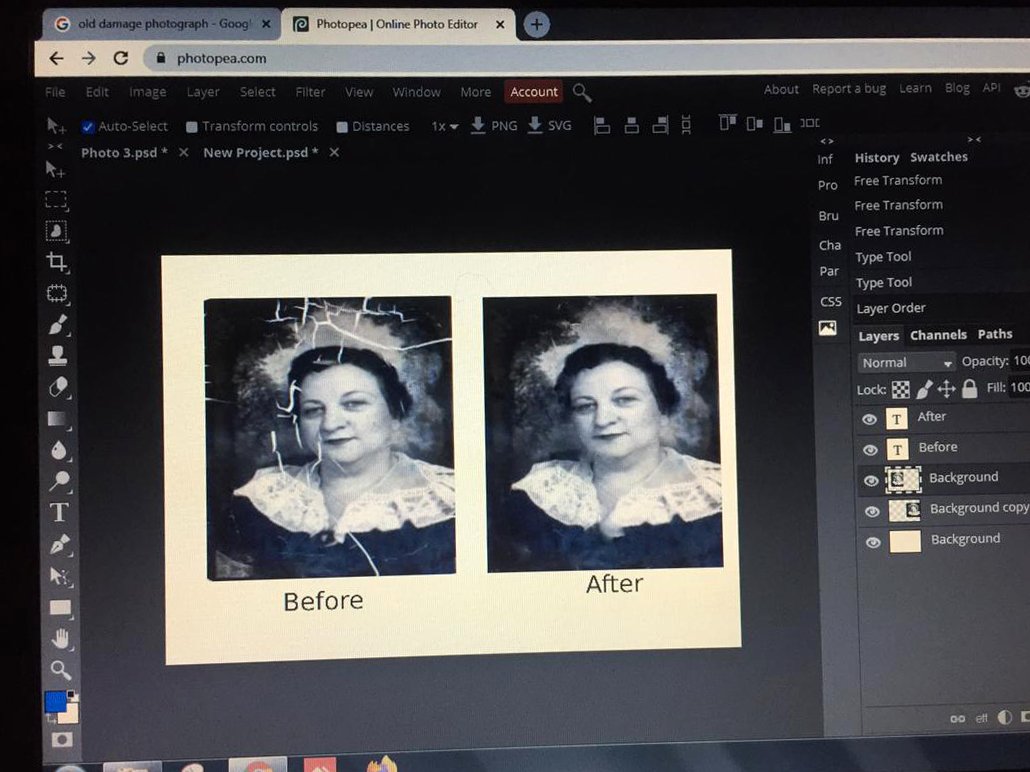Enable the Transform controls checkbox
The image size is (1030, 772).
click(x=192, y=127)
